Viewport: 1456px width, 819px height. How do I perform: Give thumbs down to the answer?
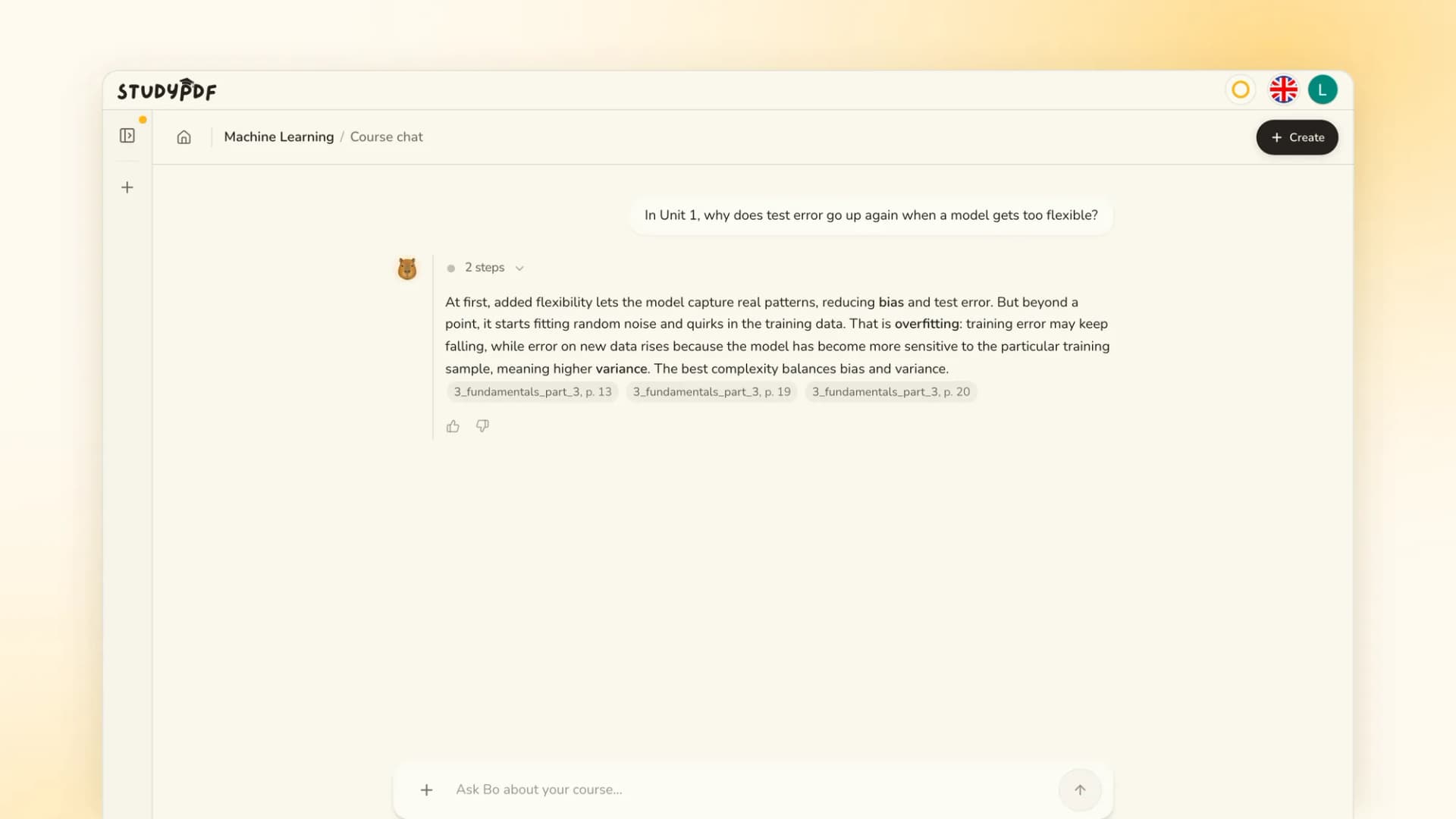coord(482,426)
